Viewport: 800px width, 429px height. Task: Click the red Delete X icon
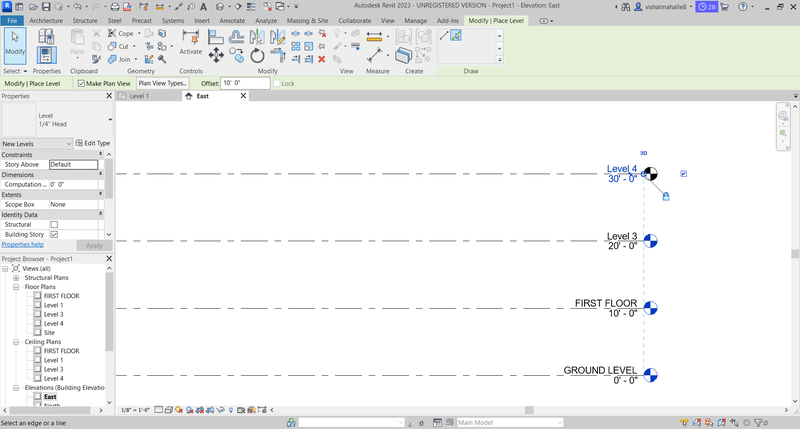point(321,59)
